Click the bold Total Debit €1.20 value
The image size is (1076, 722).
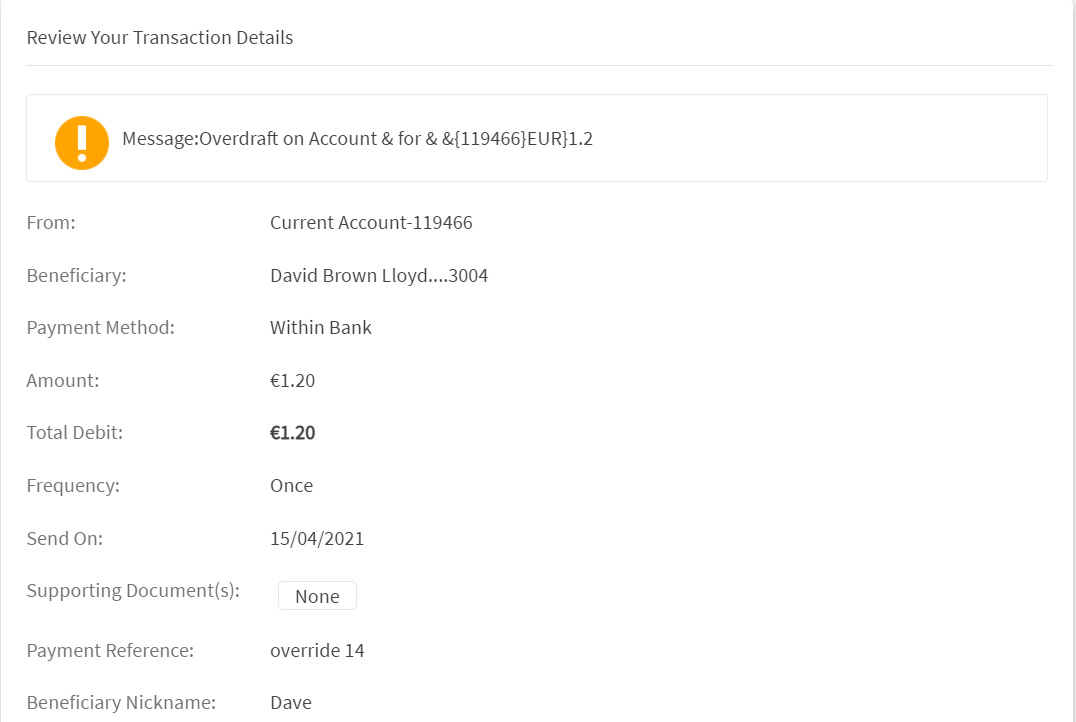[x=292, y=433]
